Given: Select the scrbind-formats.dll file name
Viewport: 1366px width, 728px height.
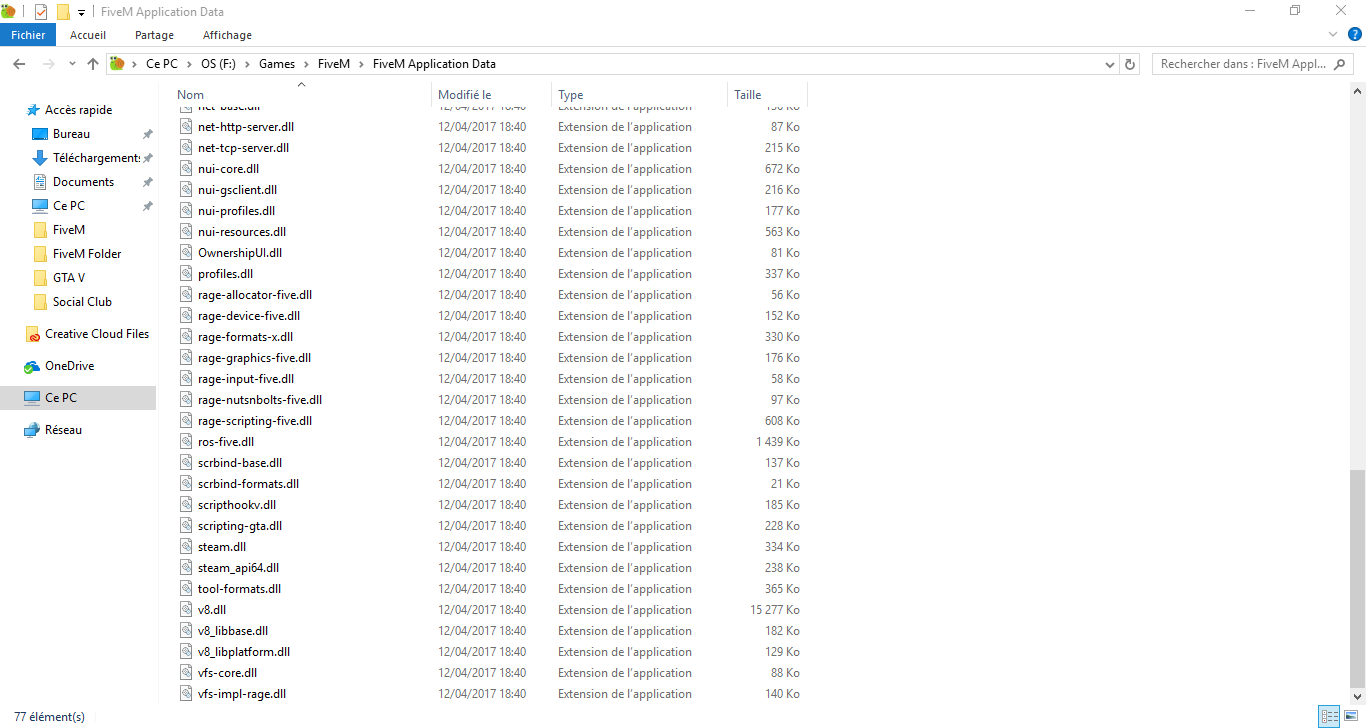Looking at the screenshot, I should [x=248, y=484].
